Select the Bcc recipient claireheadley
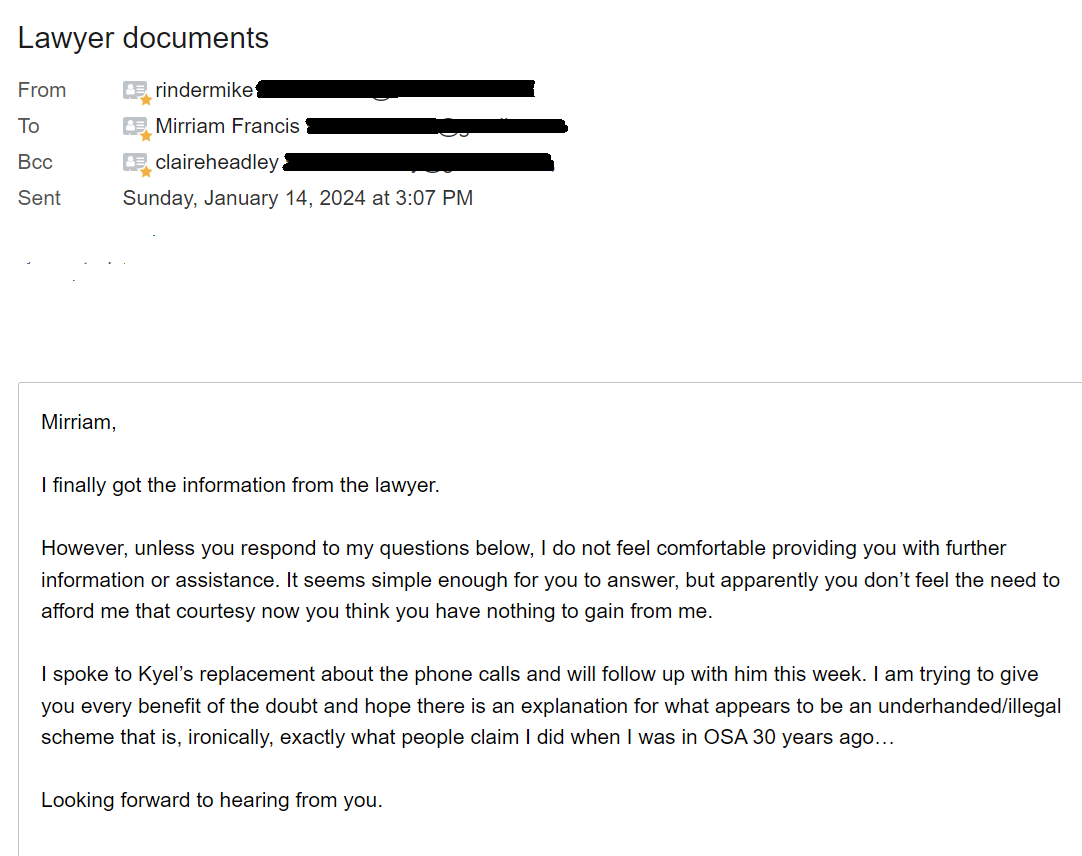The width and height of the screenshot is (1082, 856). [217, 162]
